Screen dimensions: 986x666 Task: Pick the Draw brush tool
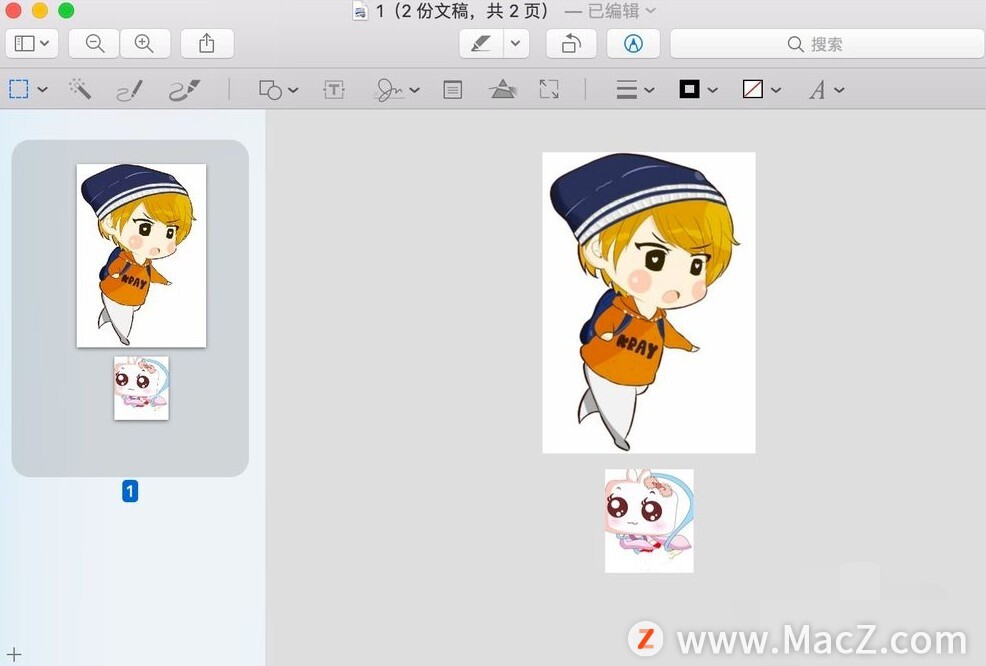click(x=184, y=90)
